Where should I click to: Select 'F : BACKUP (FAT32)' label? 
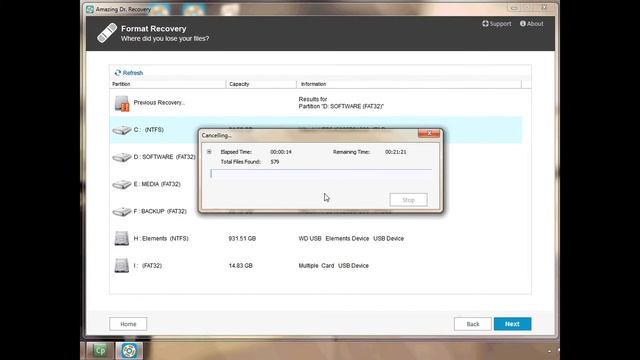160,211
